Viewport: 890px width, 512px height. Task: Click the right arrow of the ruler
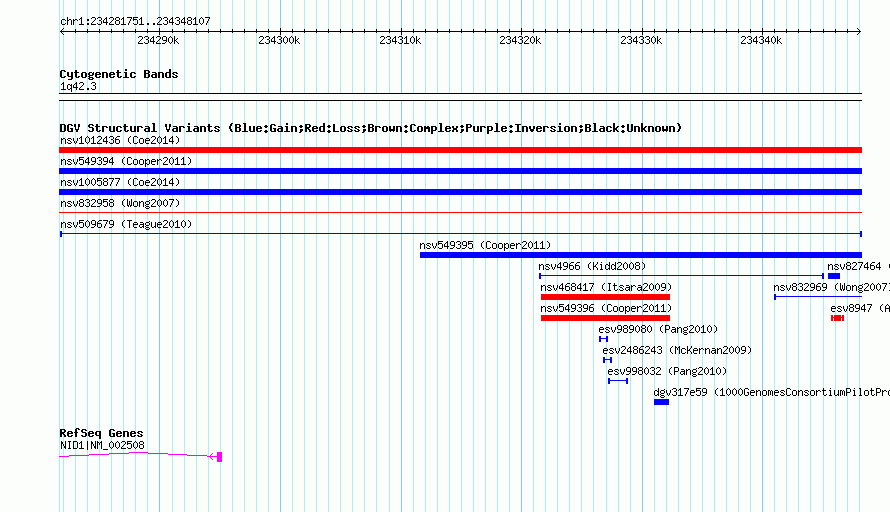click(x=859, y=32)
